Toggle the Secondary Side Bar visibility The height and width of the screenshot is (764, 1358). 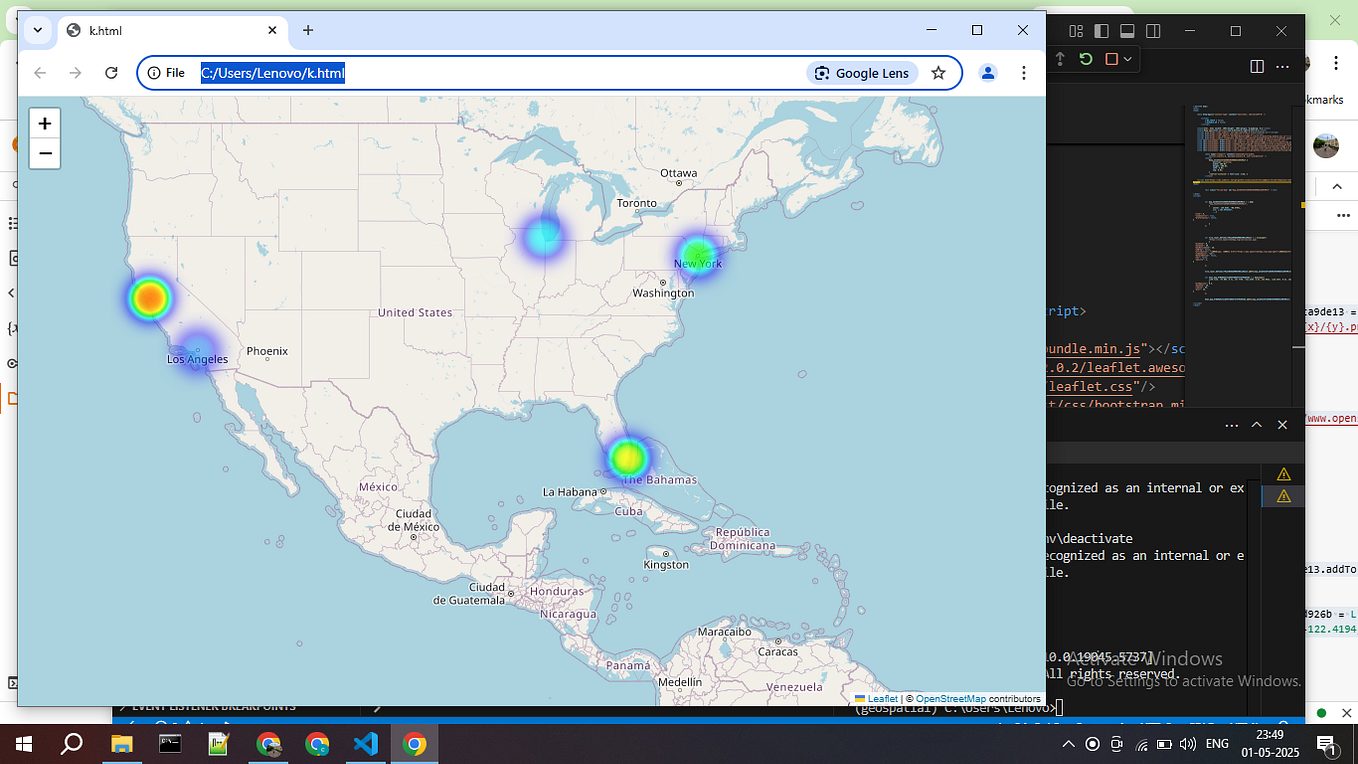click(x=1153, y=31)
